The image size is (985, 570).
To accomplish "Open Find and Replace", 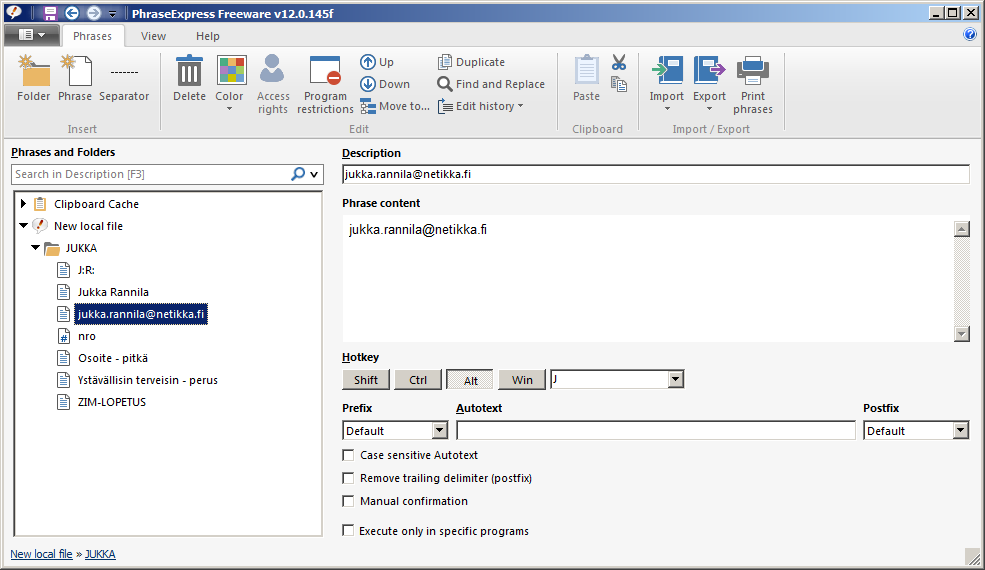I will click(491, 84).
